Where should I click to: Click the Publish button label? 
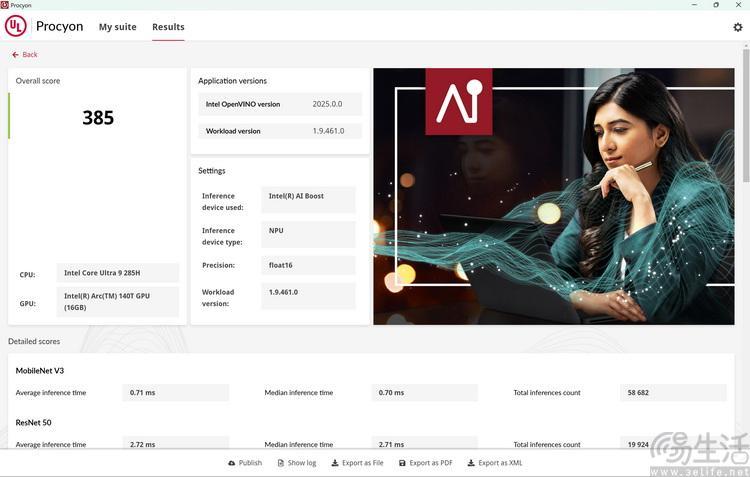click(x=250, y=463)
